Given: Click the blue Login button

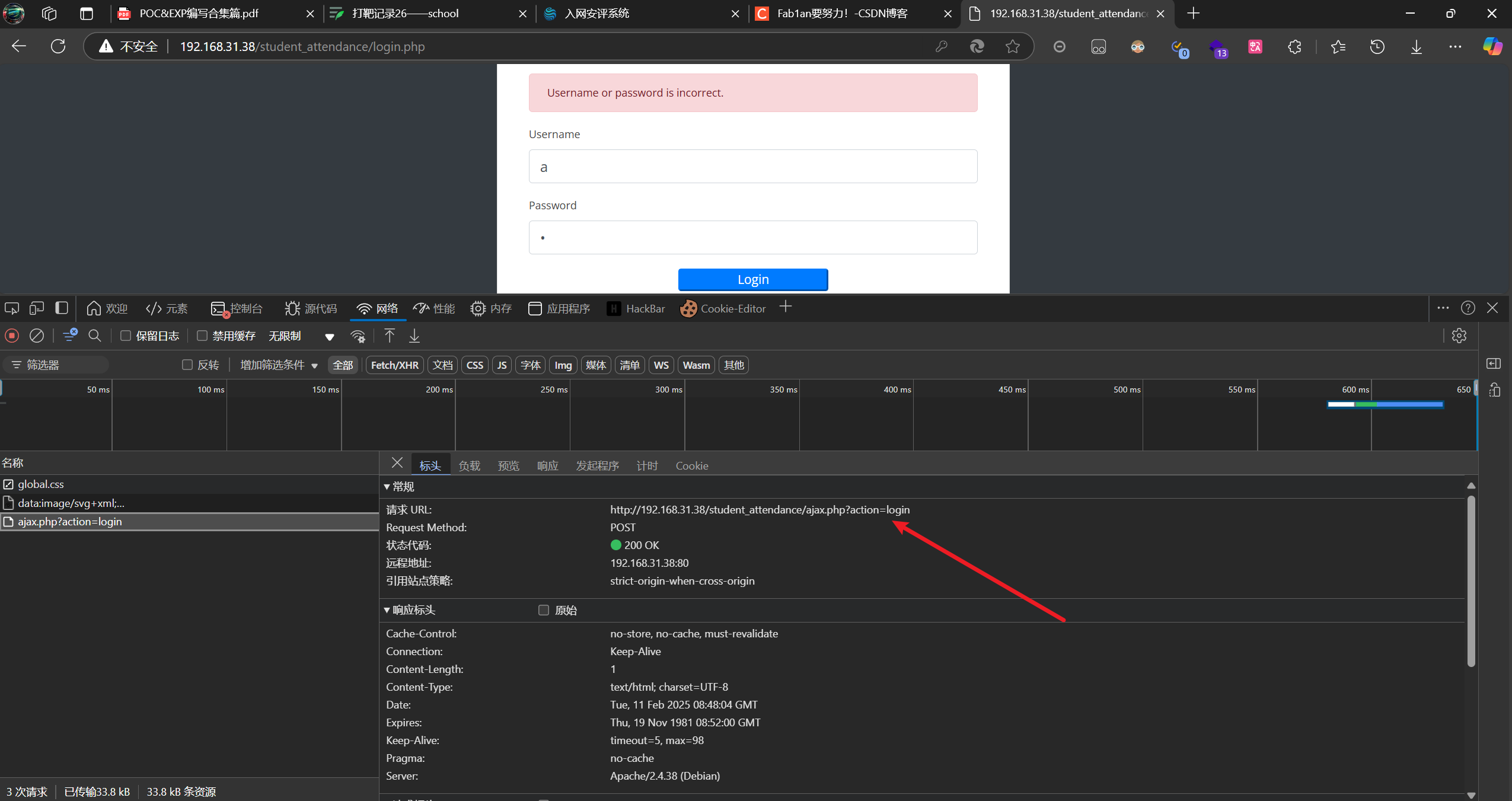Looking at the screenshot, I should pyautogui.click(x=753, y=279).
